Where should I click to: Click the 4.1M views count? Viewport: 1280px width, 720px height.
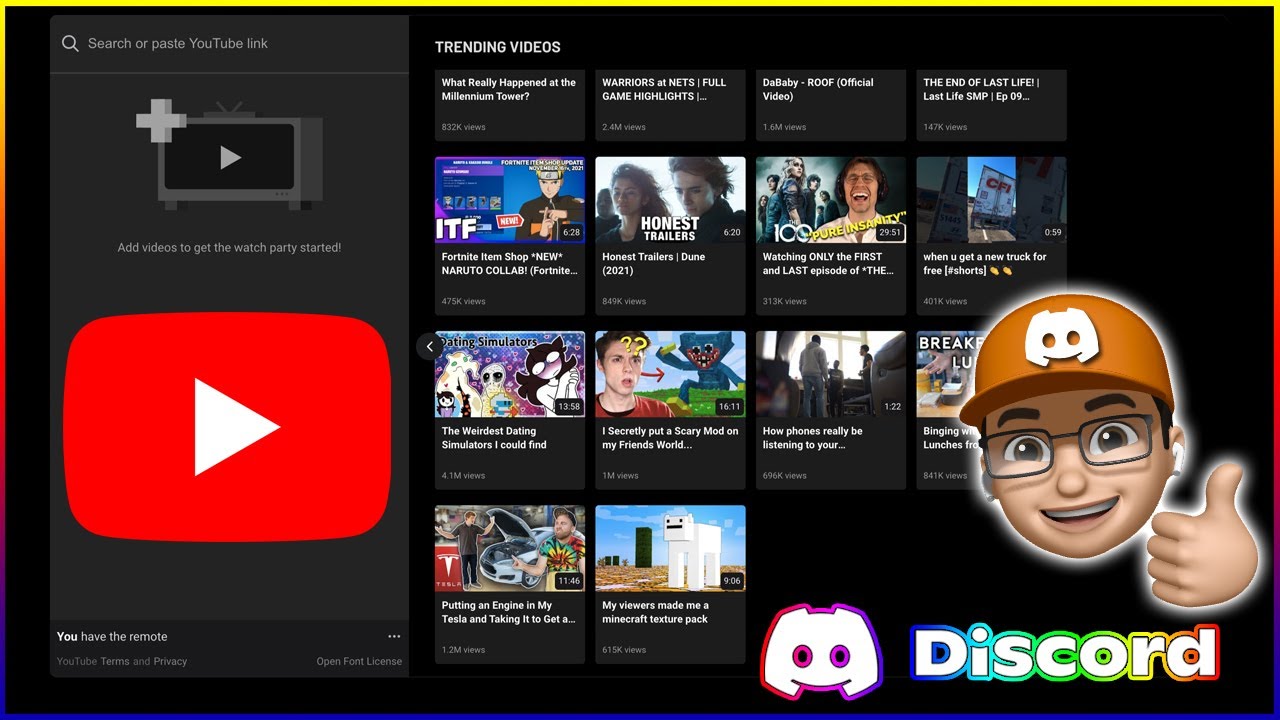coord(463,476)
